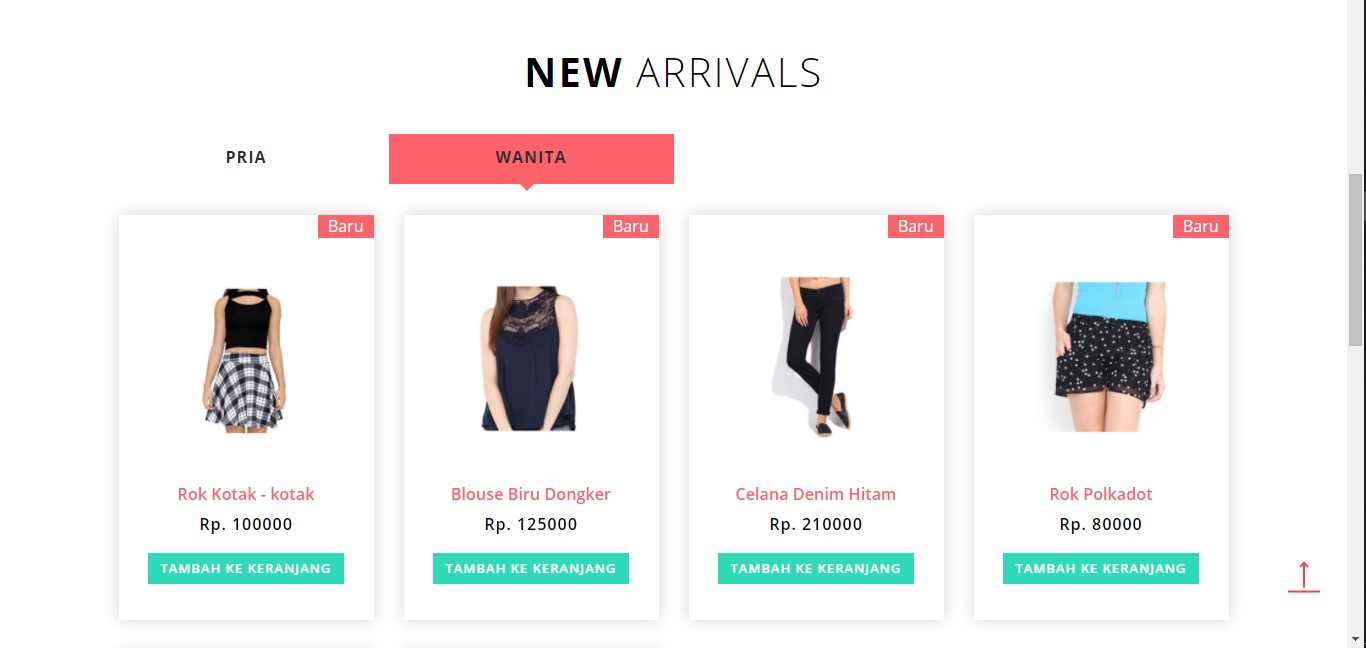Screen dimensions: 1366x648
Task: Click the Rok Polkadot product image
Action: 1109,357
